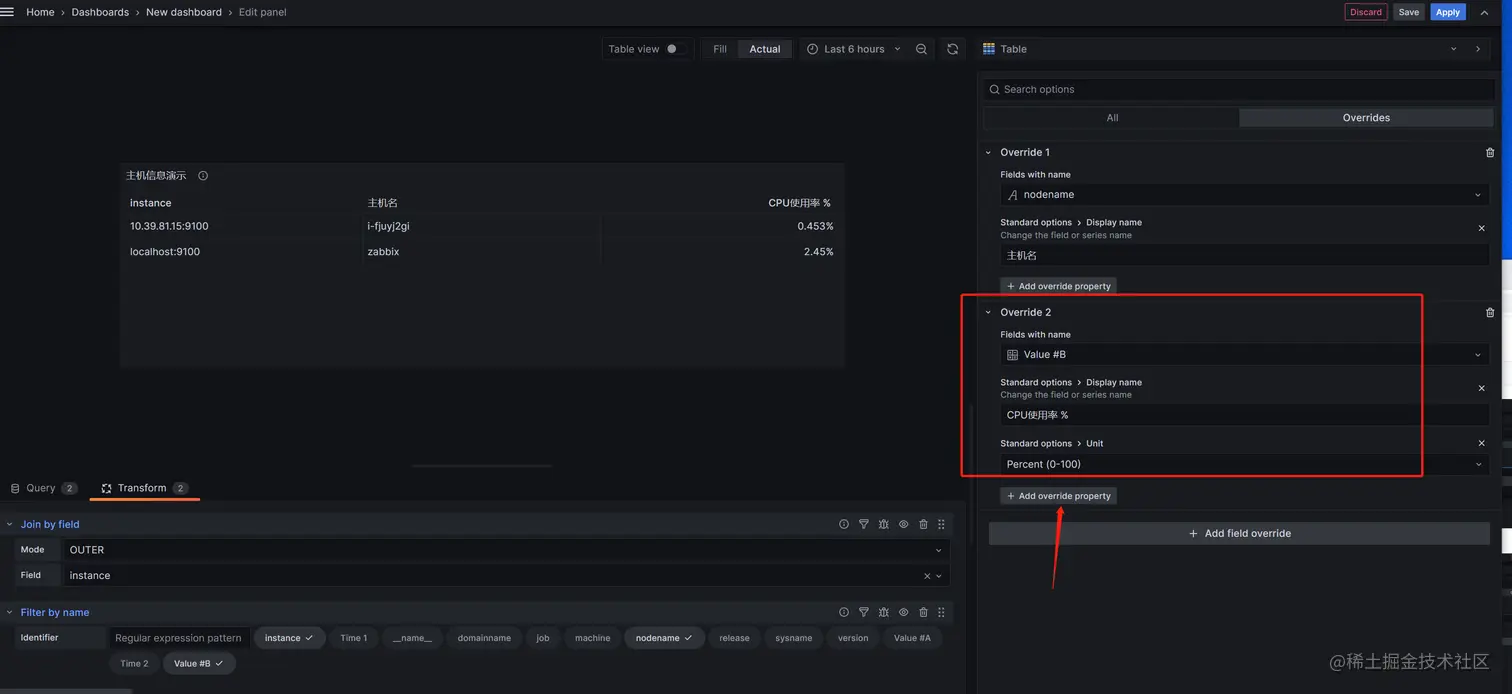The height and width of the screenshot is (694, 1512).
Task: Open the nodename field name dropdown
Action: click(1244, 195)
